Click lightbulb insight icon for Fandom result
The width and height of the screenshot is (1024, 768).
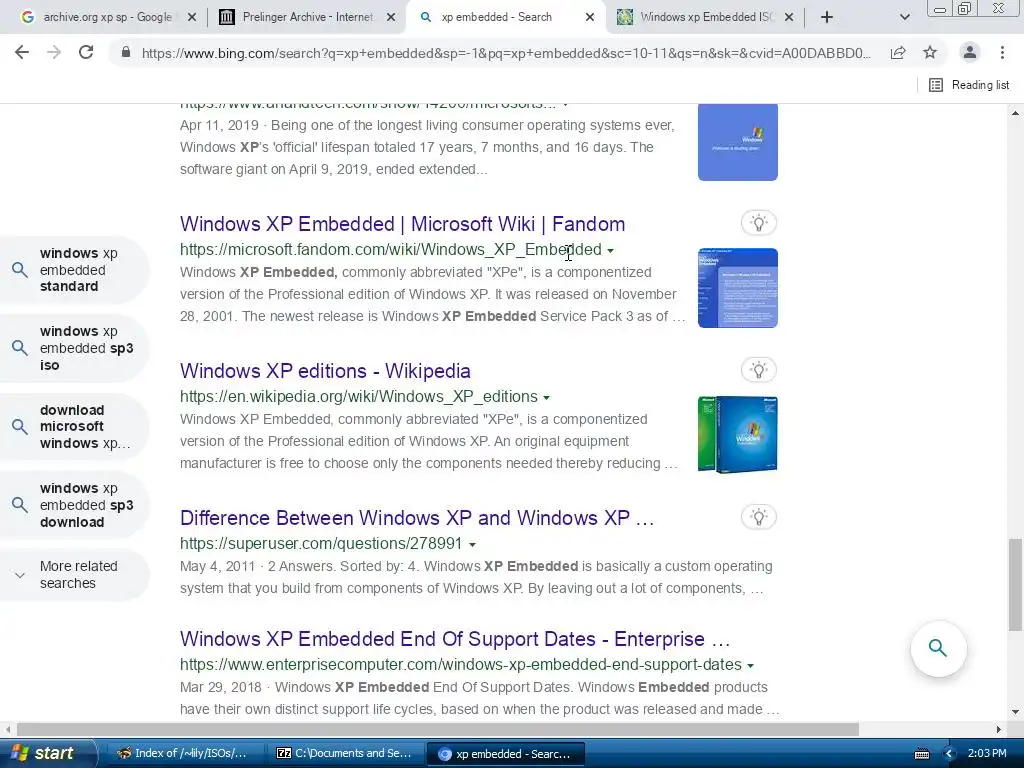click(759, 223)
